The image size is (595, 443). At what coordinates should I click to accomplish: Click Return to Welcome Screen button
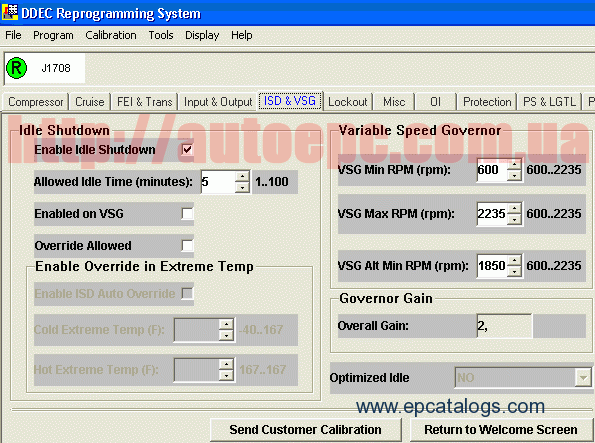tap(501, 430)
